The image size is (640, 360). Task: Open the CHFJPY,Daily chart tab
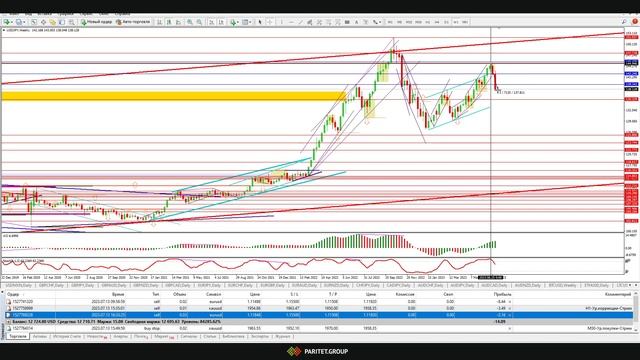click(367, 285)
